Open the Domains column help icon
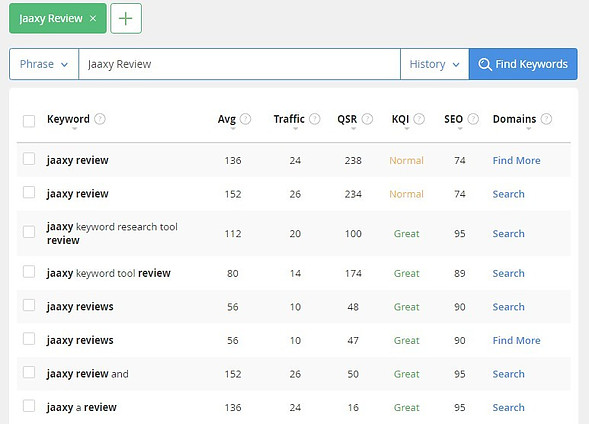 click(x=546, y=119)
